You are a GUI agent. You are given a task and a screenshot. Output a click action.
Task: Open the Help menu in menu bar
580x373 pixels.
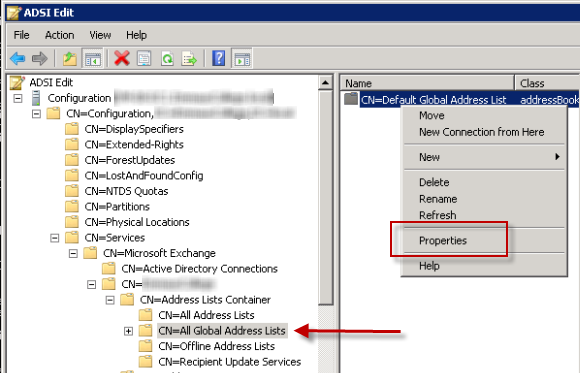point(136,35)
